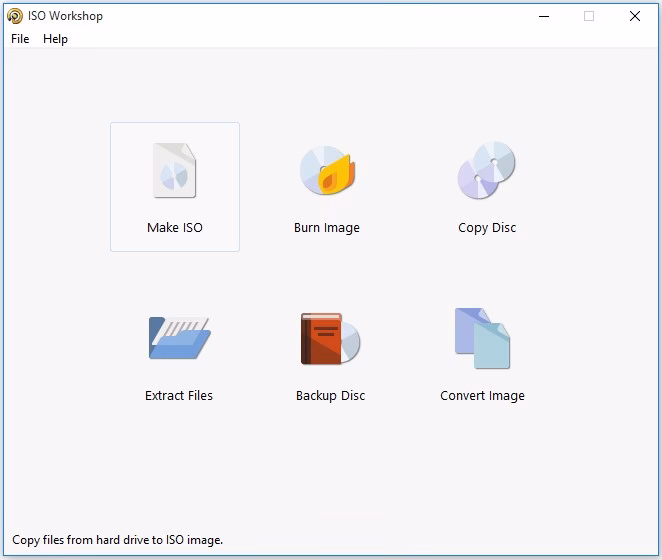
Task: Open the Help menu
Action: coord(56,39)
